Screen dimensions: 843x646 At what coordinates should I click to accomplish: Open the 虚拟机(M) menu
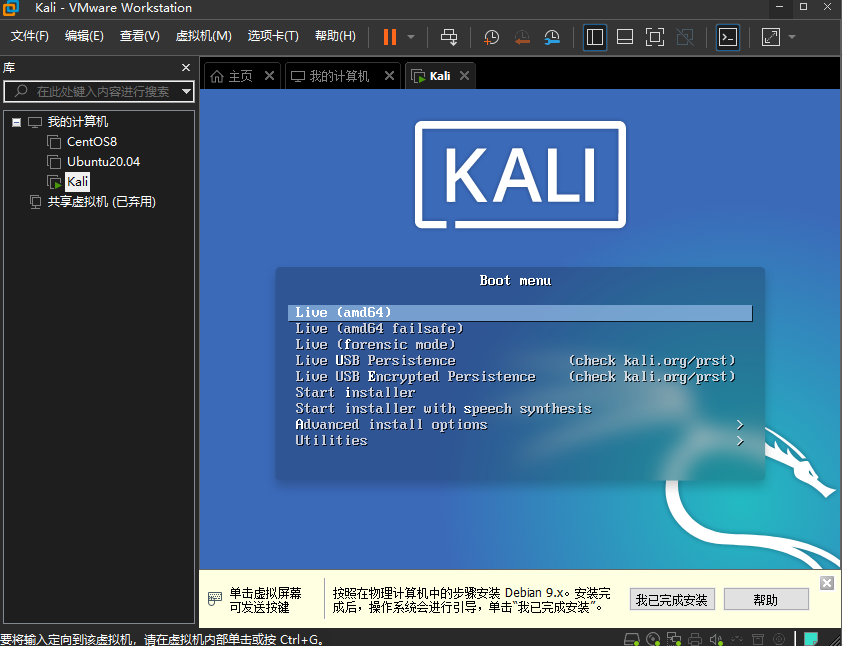point(203,36)
